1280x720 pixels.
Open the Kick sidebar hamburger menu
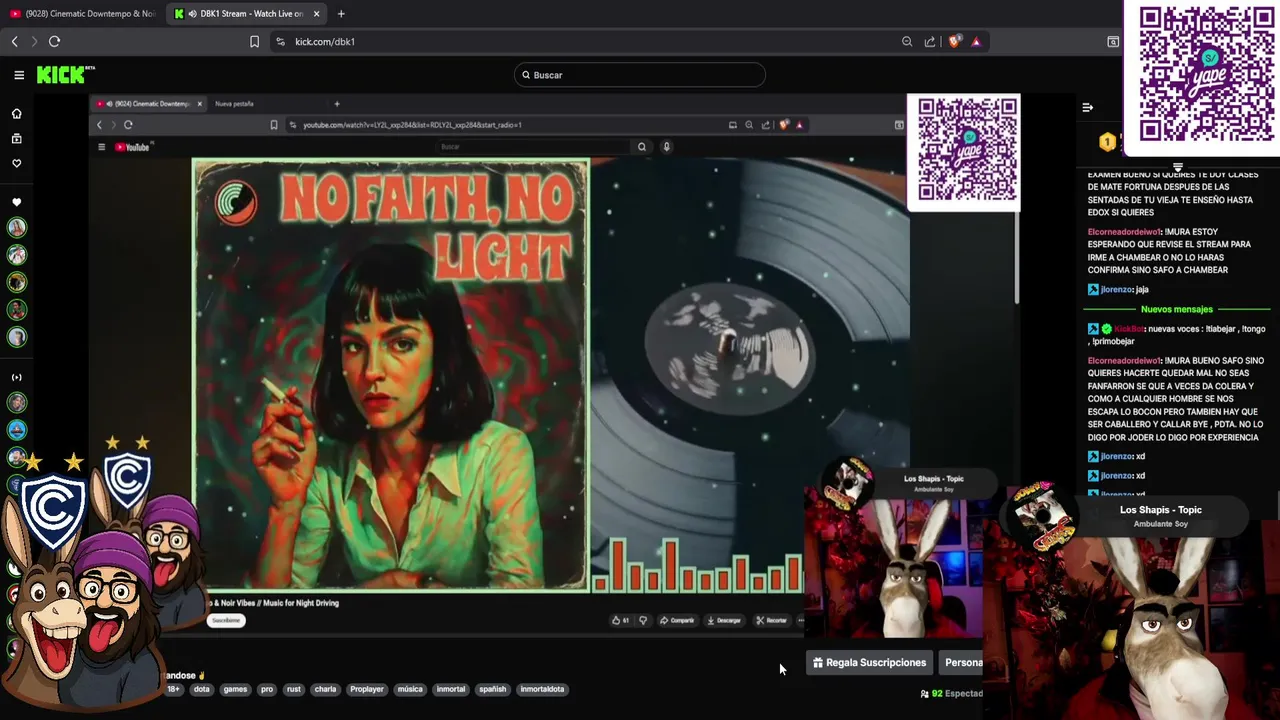(19, 75)
